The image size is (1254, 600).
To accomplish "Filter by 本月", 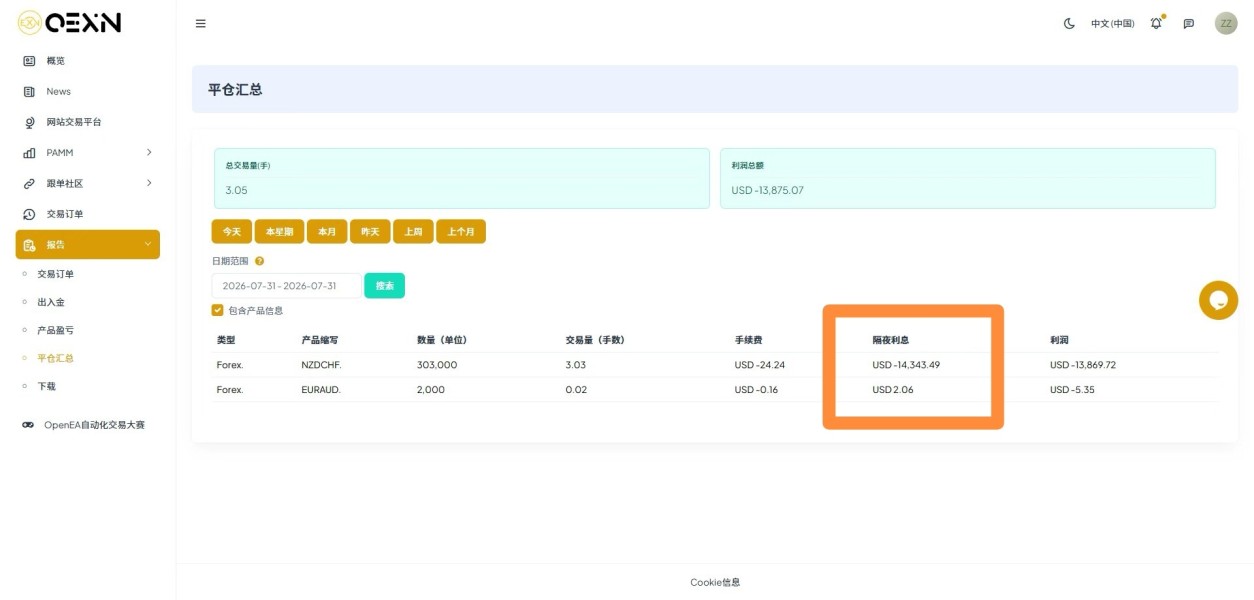I will [x=327, y=231].
